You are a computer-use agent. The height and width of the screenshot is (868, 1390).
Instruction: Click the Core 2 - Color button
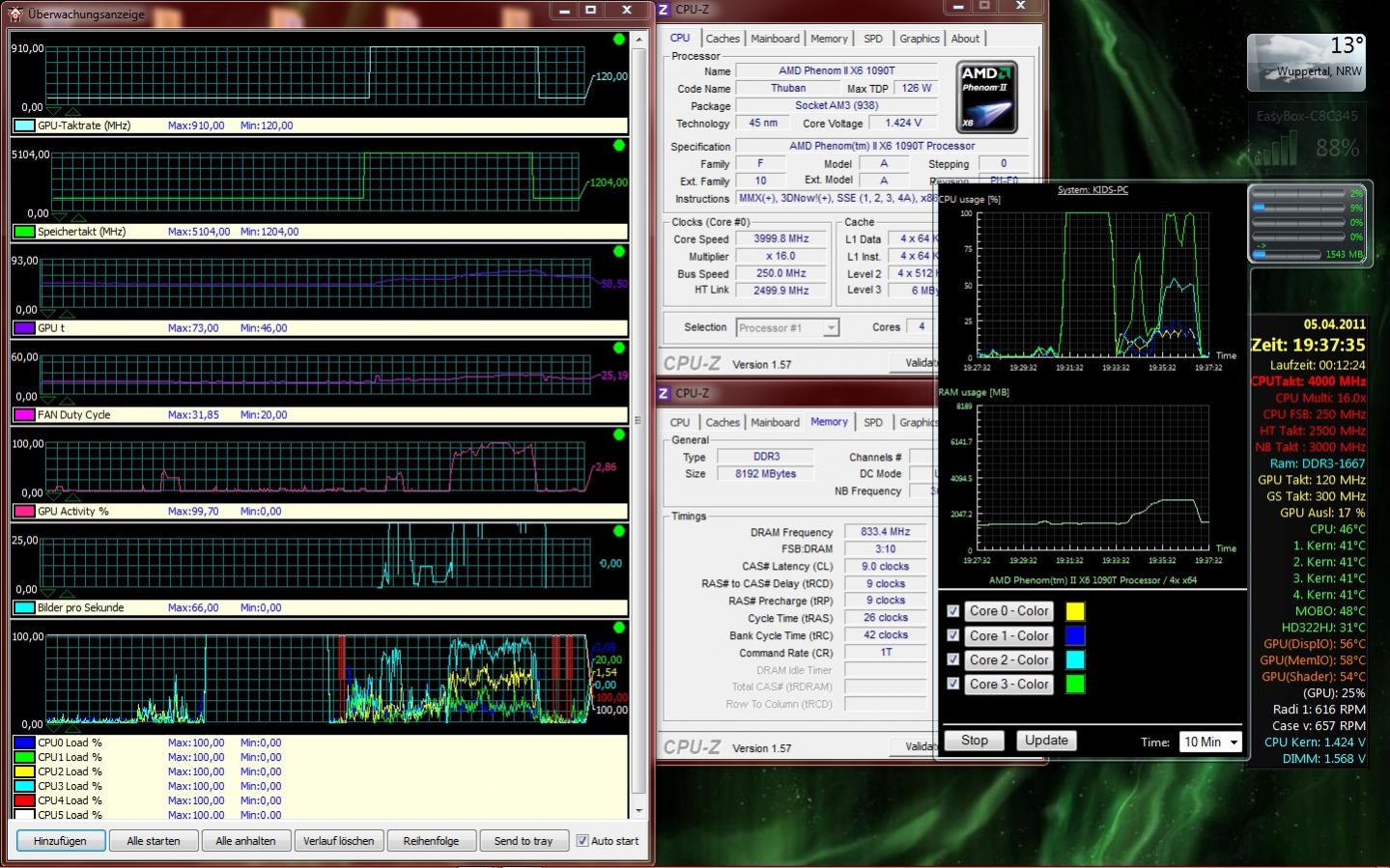click(1009, 659)
